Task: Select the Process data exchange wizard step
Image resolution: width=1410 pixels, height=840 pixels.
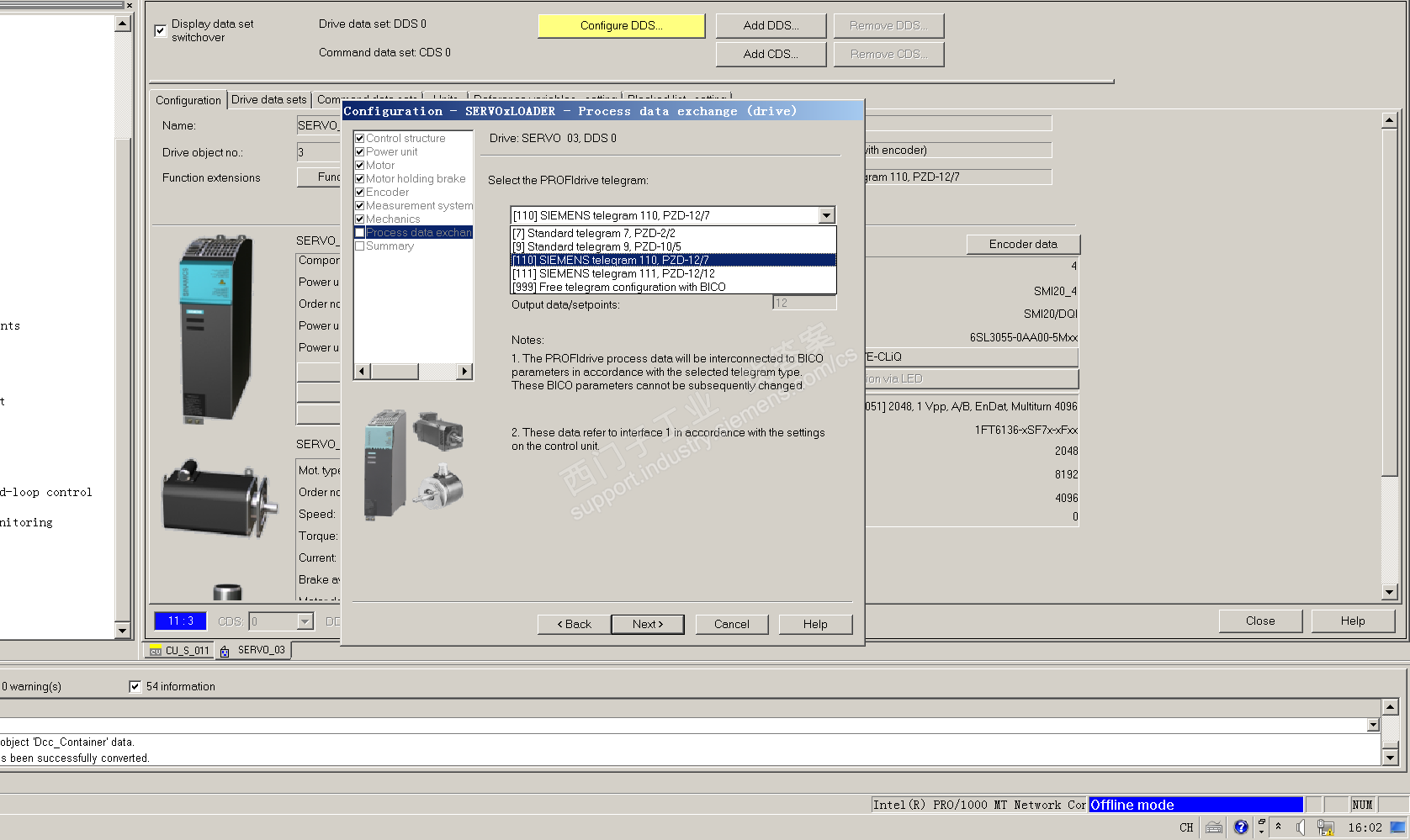Action: click(419, 233)
